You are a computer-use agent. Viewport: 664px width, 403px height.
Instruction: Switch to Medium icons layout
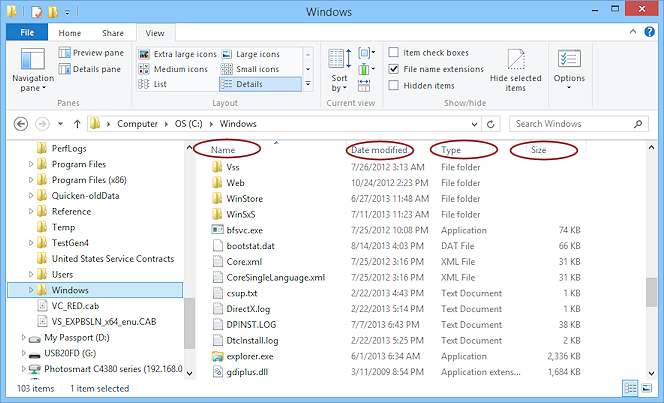point(173,69)
